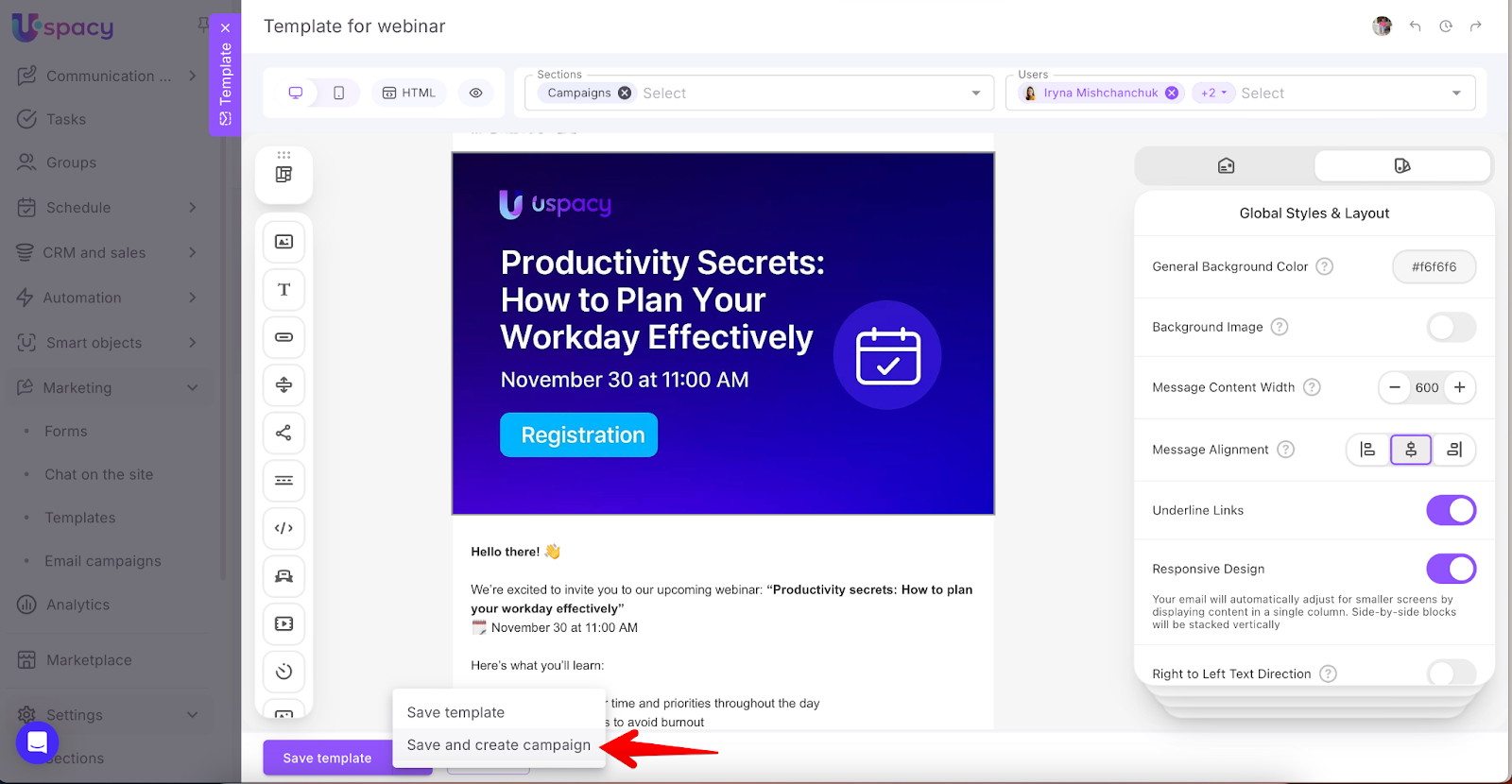Select the HTML code block icon
Viewport: 1512px width, 784px height.
(x=283, y=528)
